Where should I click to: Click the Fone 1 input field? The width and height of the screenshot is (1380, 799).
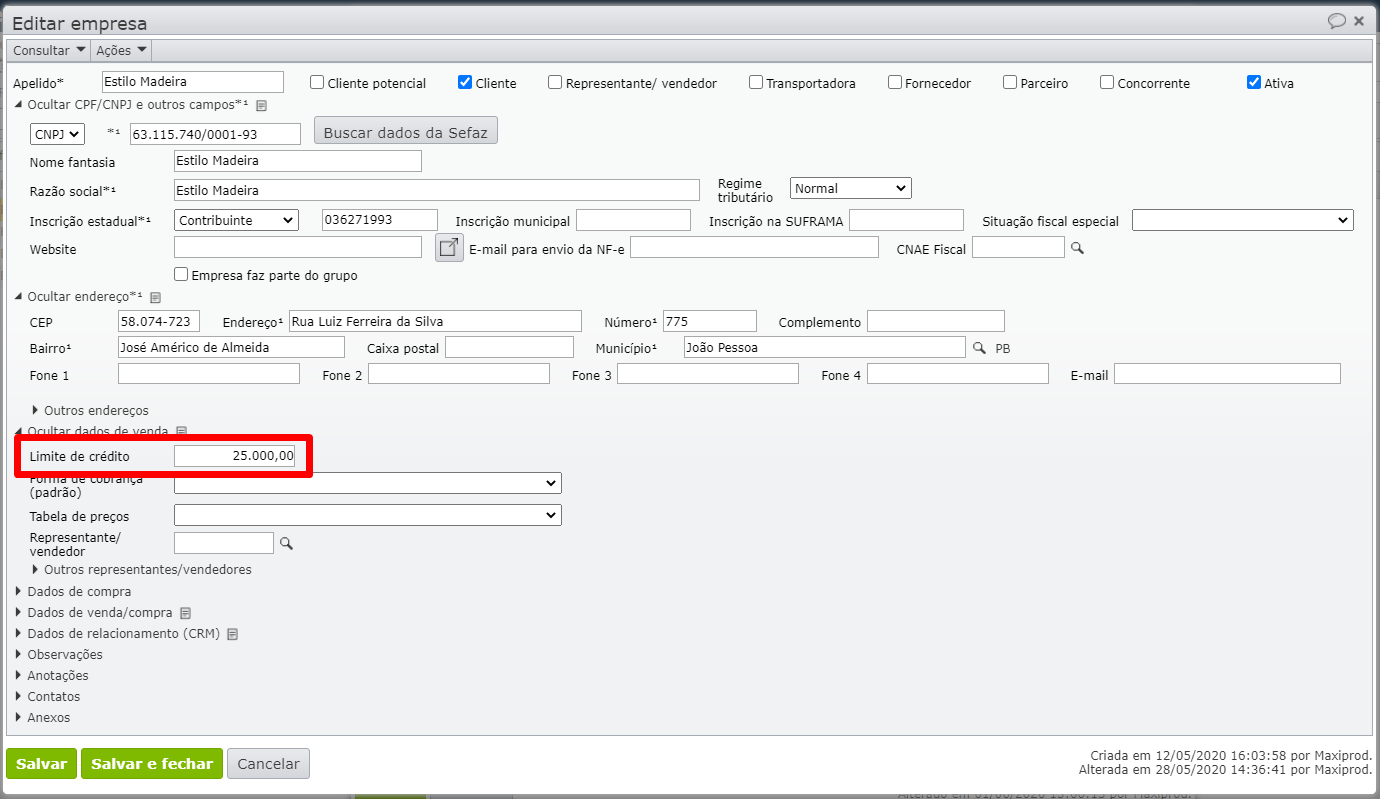pyautogui.click(x=209, y=374)
